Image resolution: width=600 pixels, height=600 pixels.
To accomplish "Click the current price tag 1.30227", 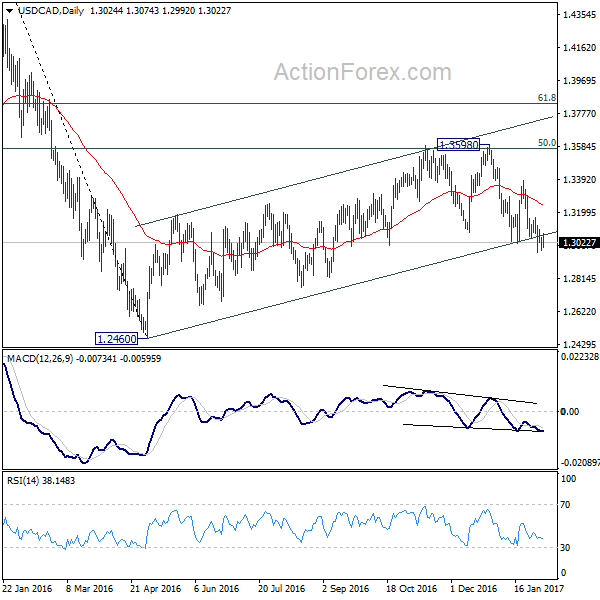I will (579, 243).
